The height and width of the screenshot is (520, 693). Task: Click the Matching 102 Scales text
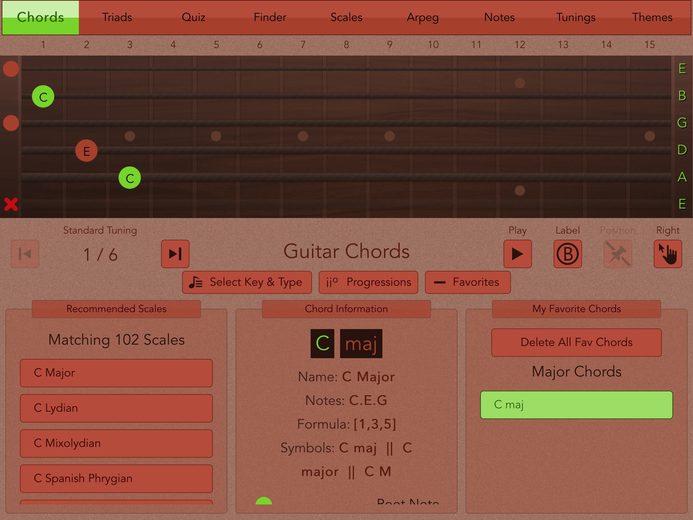116,340
